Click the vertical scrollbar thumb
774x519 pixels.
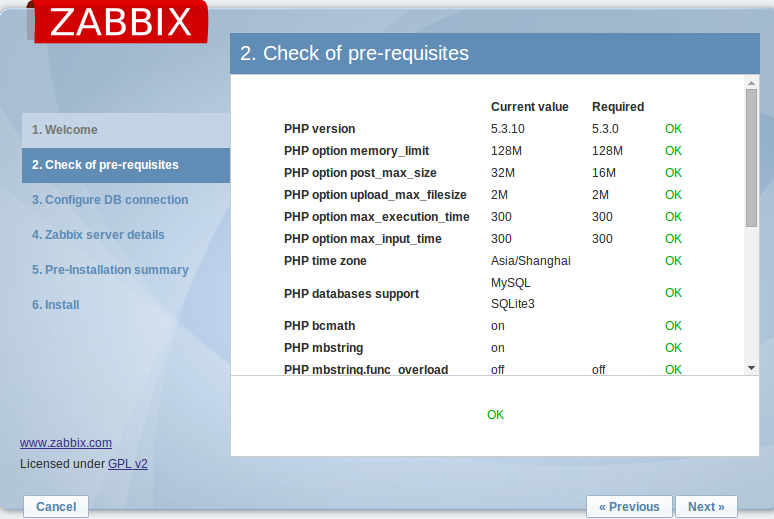coord(751,158)
